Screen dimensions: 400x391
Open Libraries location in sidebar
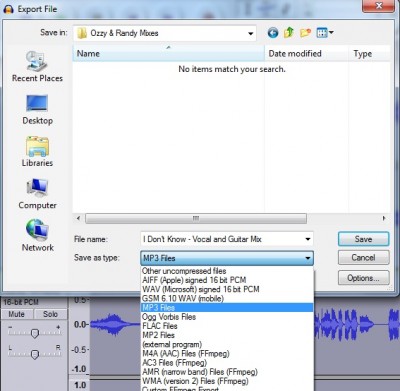37,152
